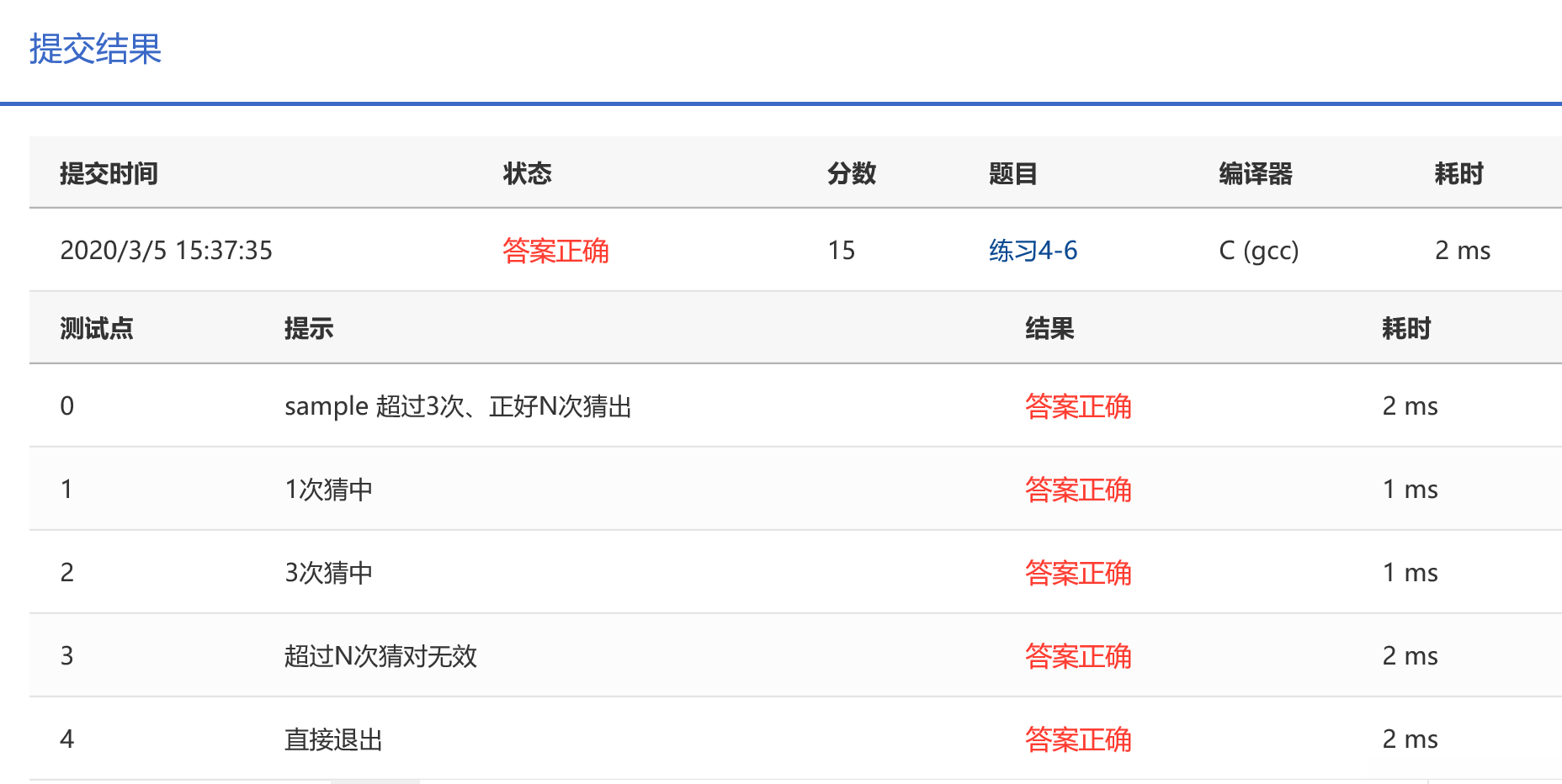Select the submission time 2020/3/5 15:37:35
The height and width of the screenshot is (784, 1562).
coord(166,251)
